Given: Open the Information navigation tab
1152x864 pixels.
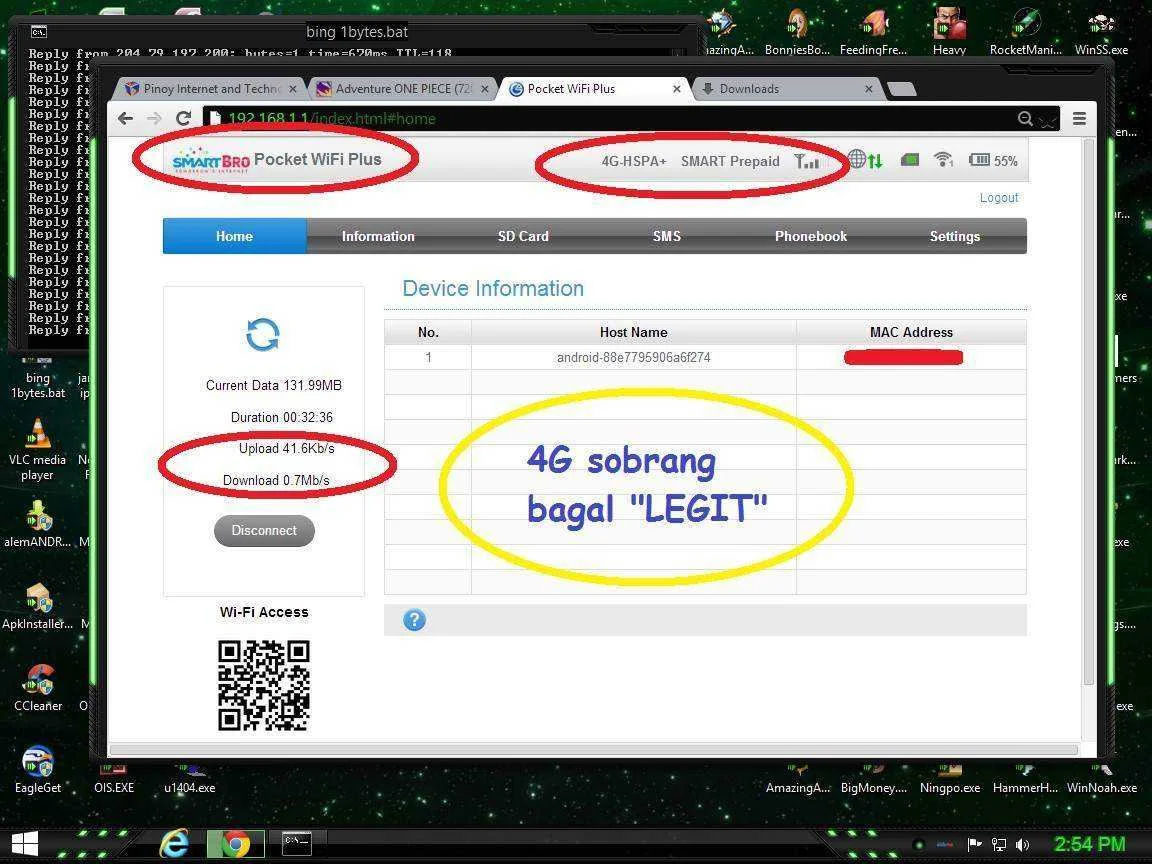Looking at the screenshot, I should (378, 236).
